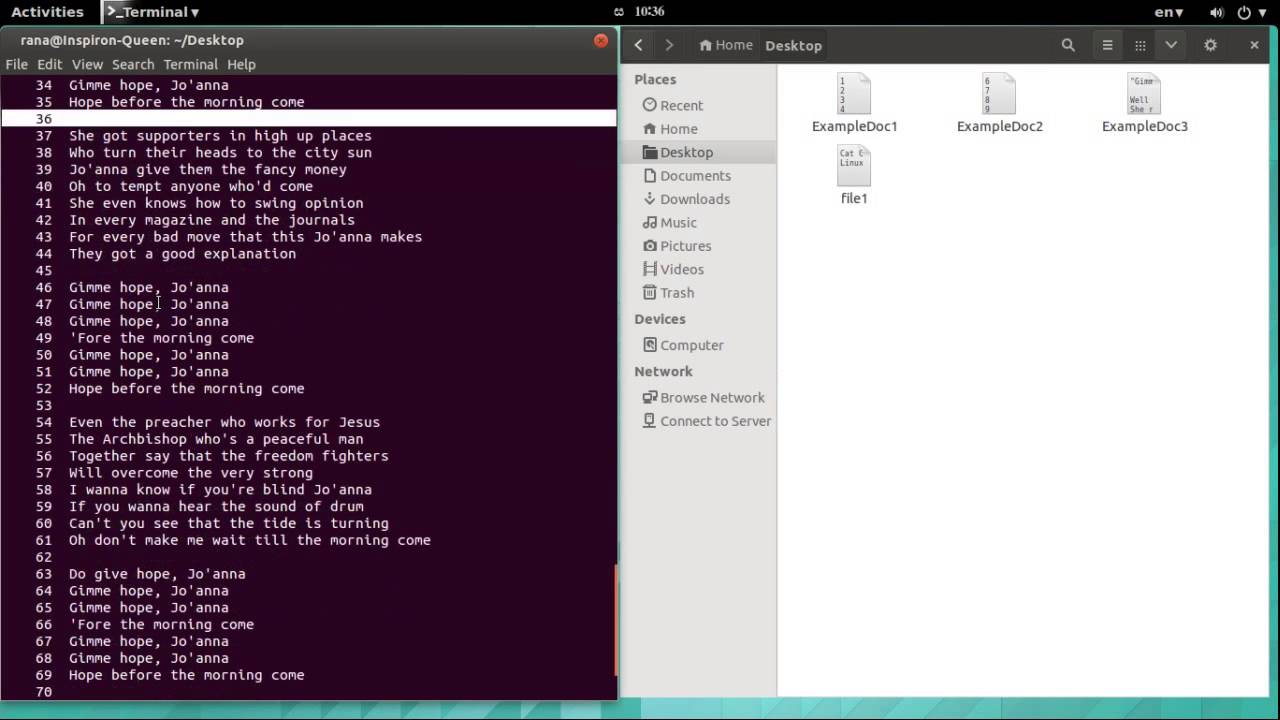Open Terminal Search menu
1280x720 pixels.
pyautogui.click(x=133, y=64)
